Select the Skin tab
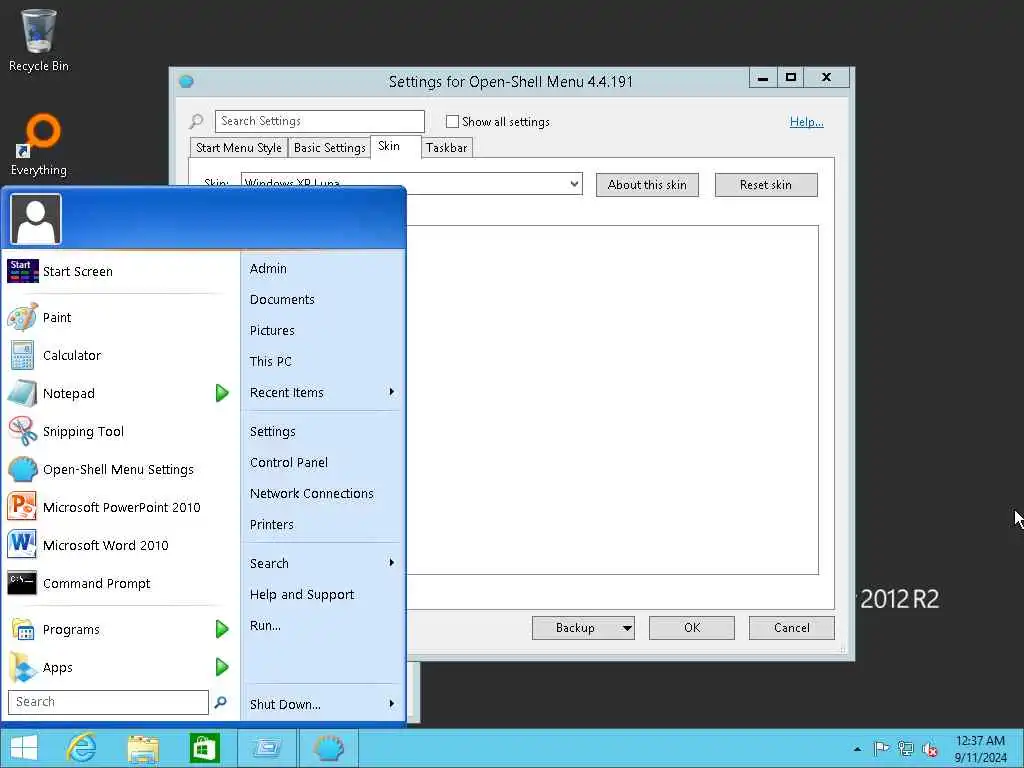 [389, 146]
